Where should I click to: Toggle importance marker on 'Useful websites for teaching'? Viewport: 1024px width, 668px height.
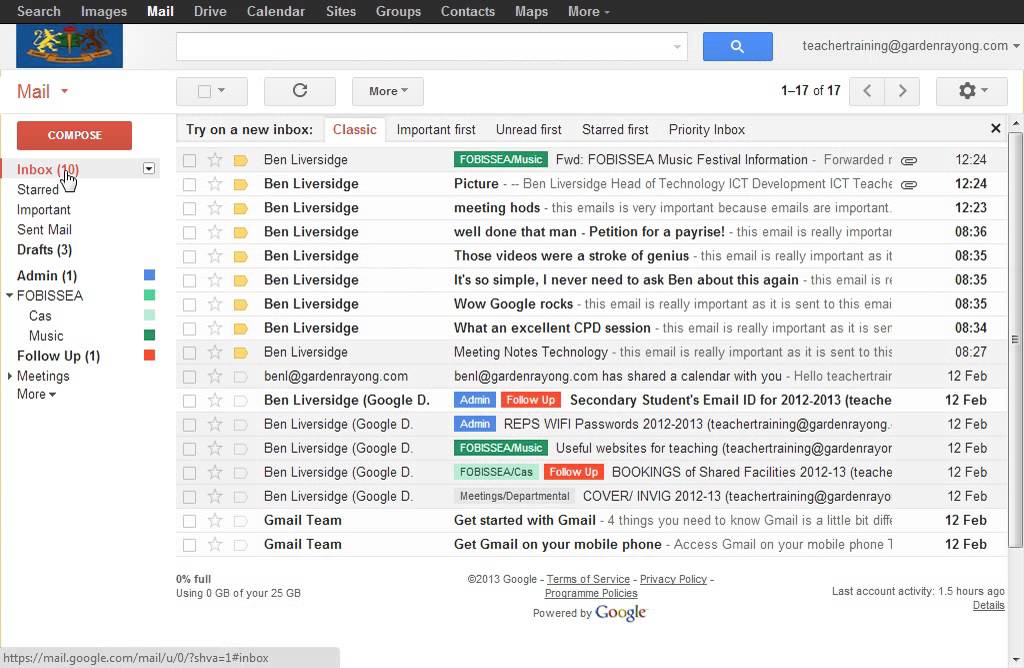pyautogui.click(x=240, y=449)
